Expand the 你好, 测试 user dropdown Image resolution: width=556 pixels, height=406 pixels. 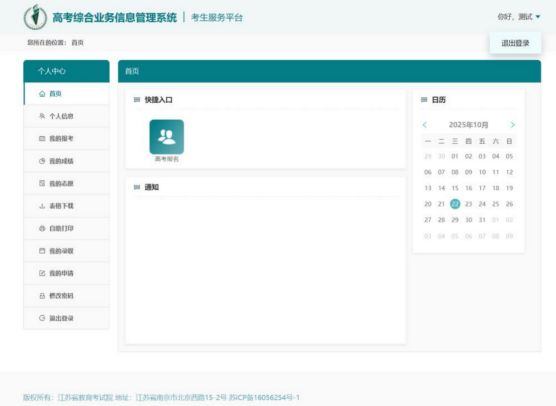(519, 17)
